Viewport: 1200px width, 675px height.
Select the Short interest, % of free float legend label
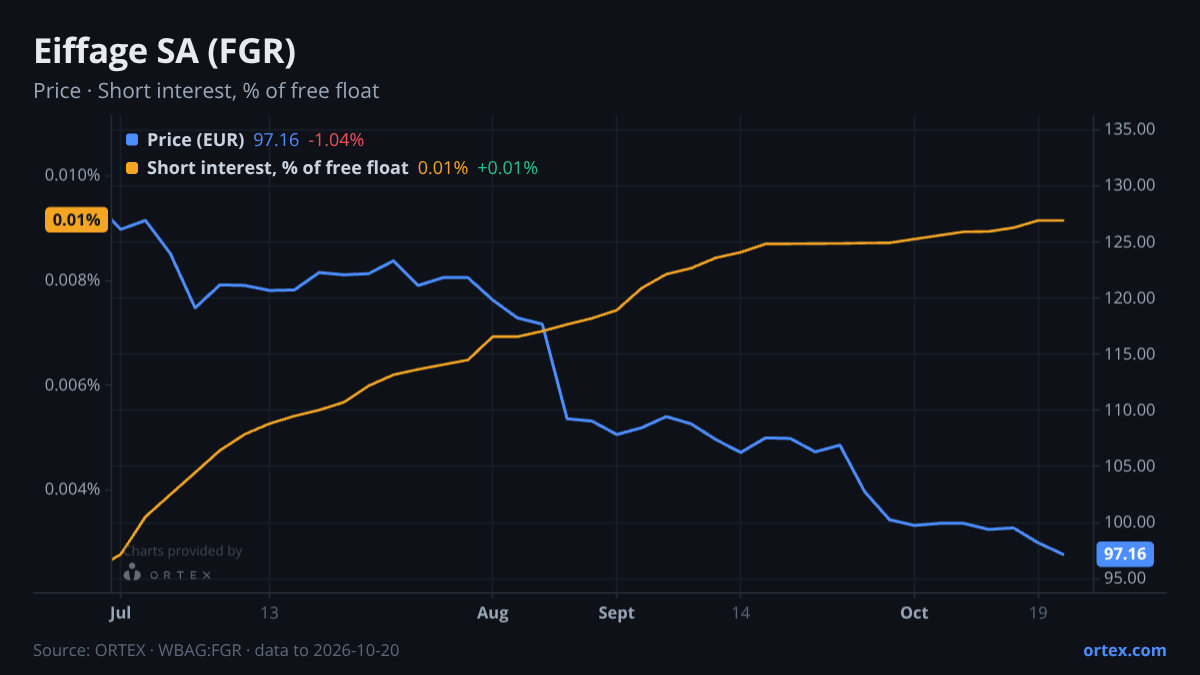[278, 168]
